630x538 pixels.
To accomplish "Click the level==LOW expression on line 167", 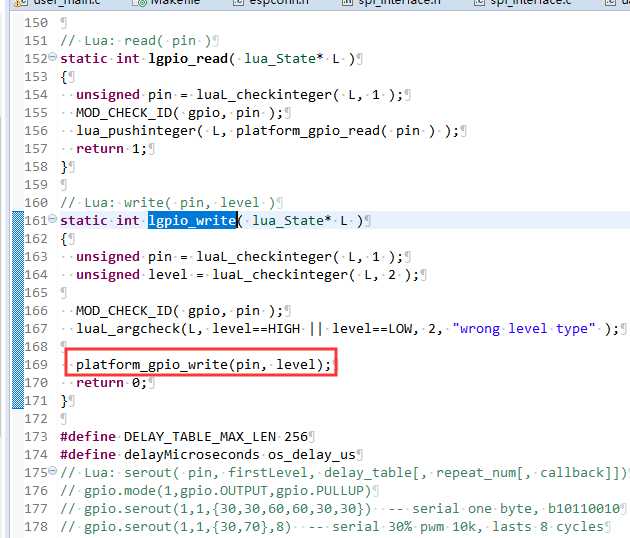I will coord(372,329).
